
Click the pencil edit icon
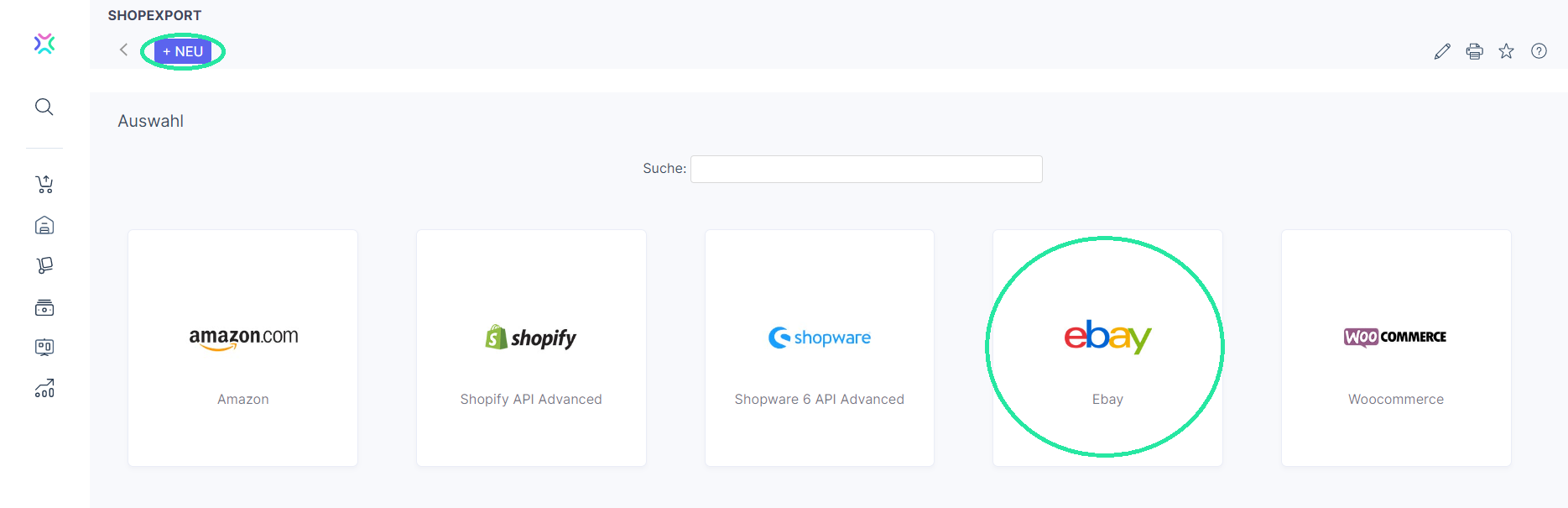1442,51
